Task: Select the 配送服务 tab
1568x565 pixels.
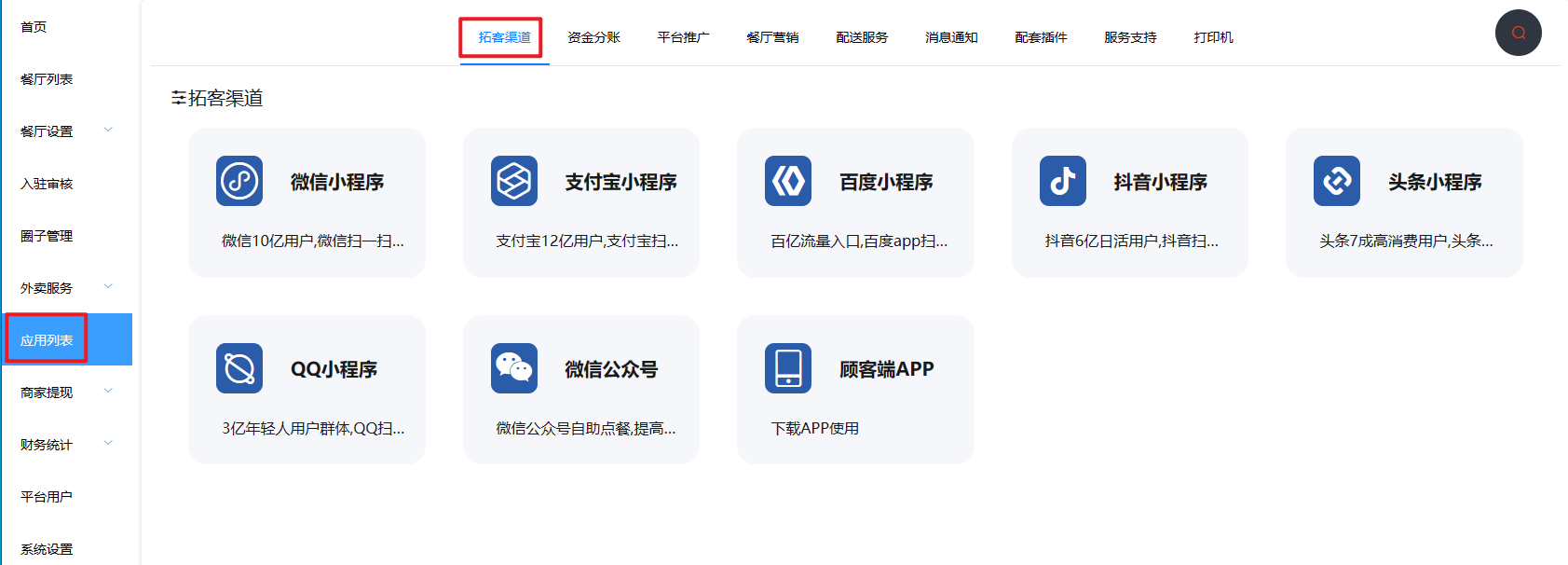Action: [x=862, y=37]
